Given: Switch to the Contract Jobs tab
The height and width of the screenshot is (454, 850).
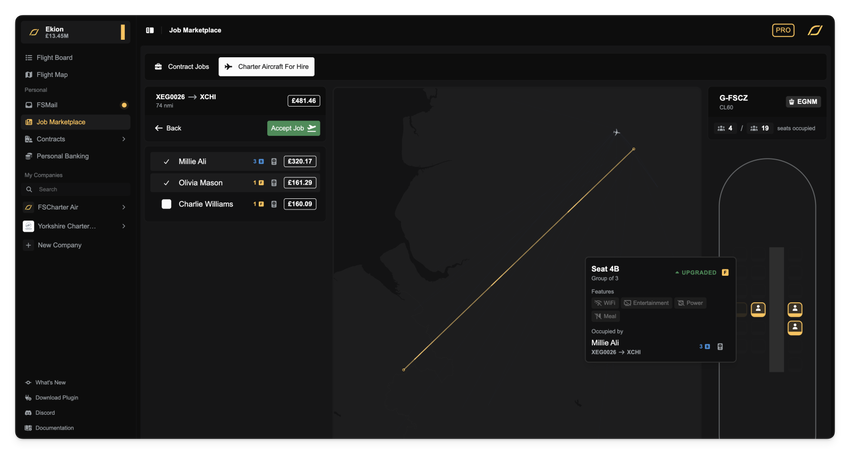Looking at the screenshot, I should pyautogui.click(x=181, y=67).
